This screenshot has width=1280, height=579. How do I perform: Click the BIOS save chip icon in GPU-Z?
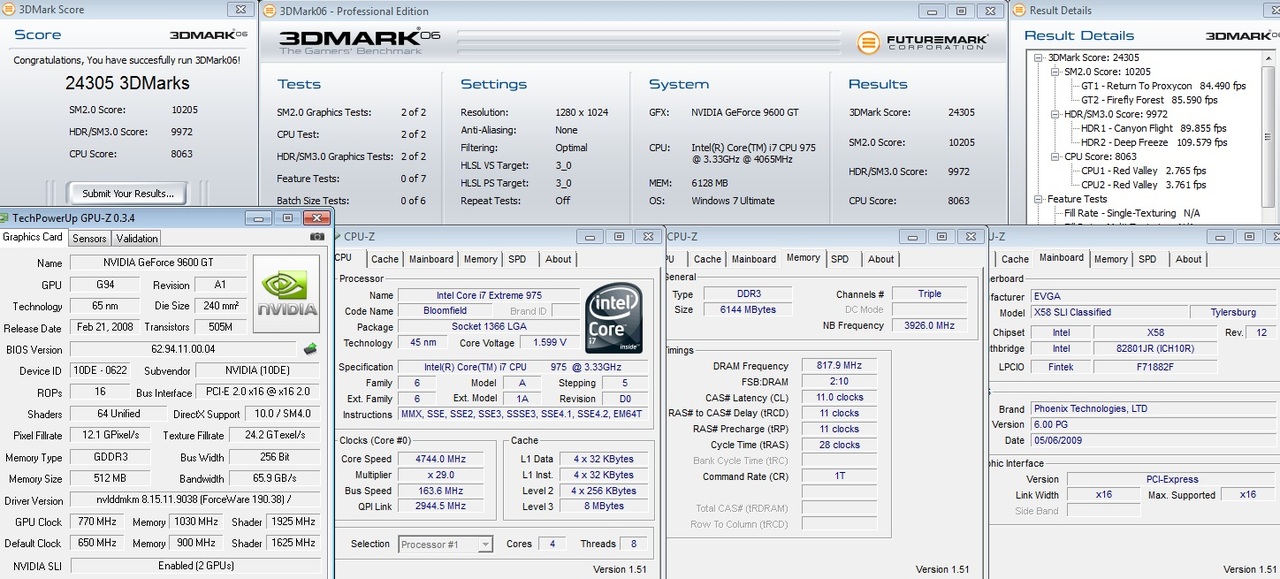(x=311, y=349)
